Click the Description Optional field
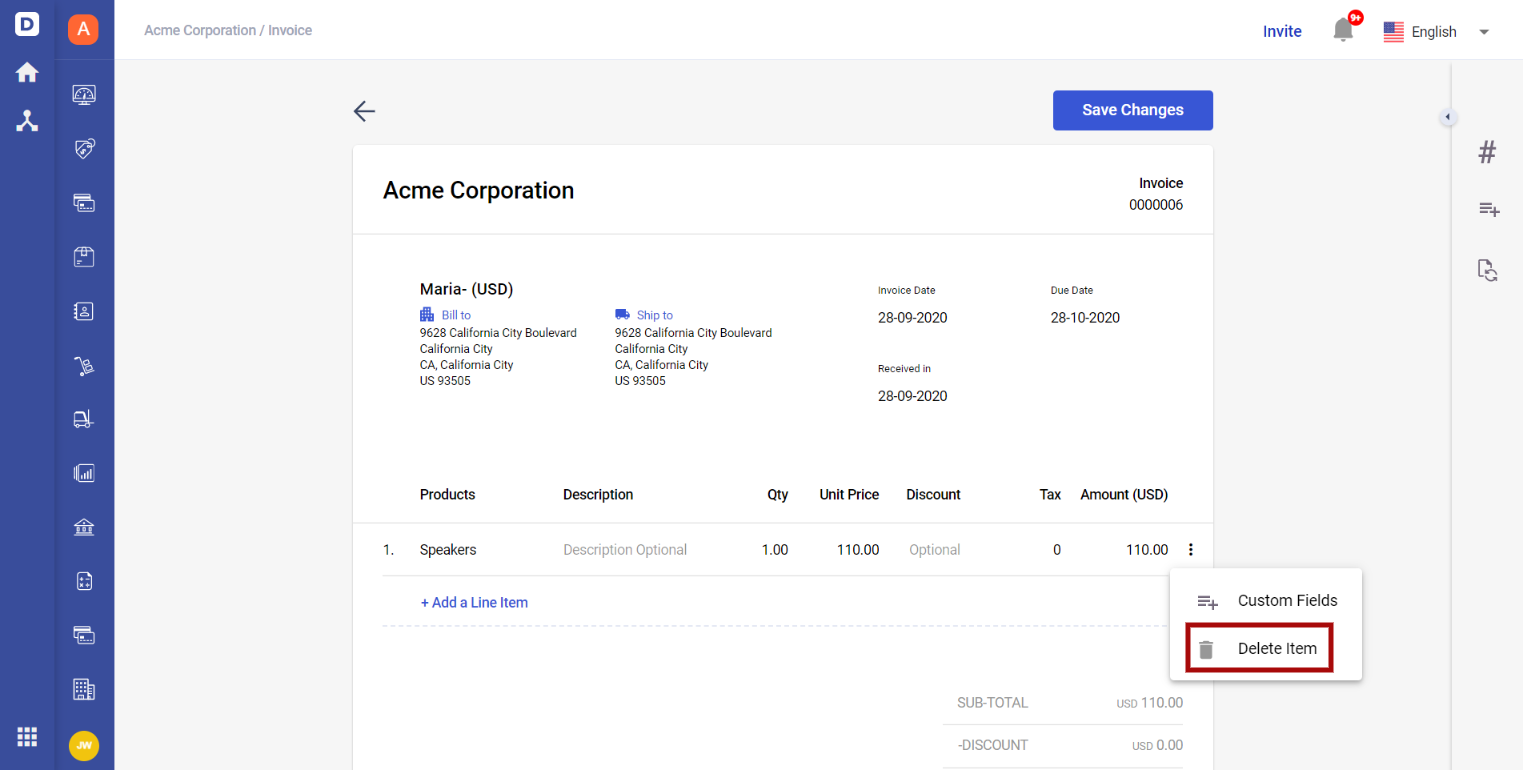 [x=625, y=550]
